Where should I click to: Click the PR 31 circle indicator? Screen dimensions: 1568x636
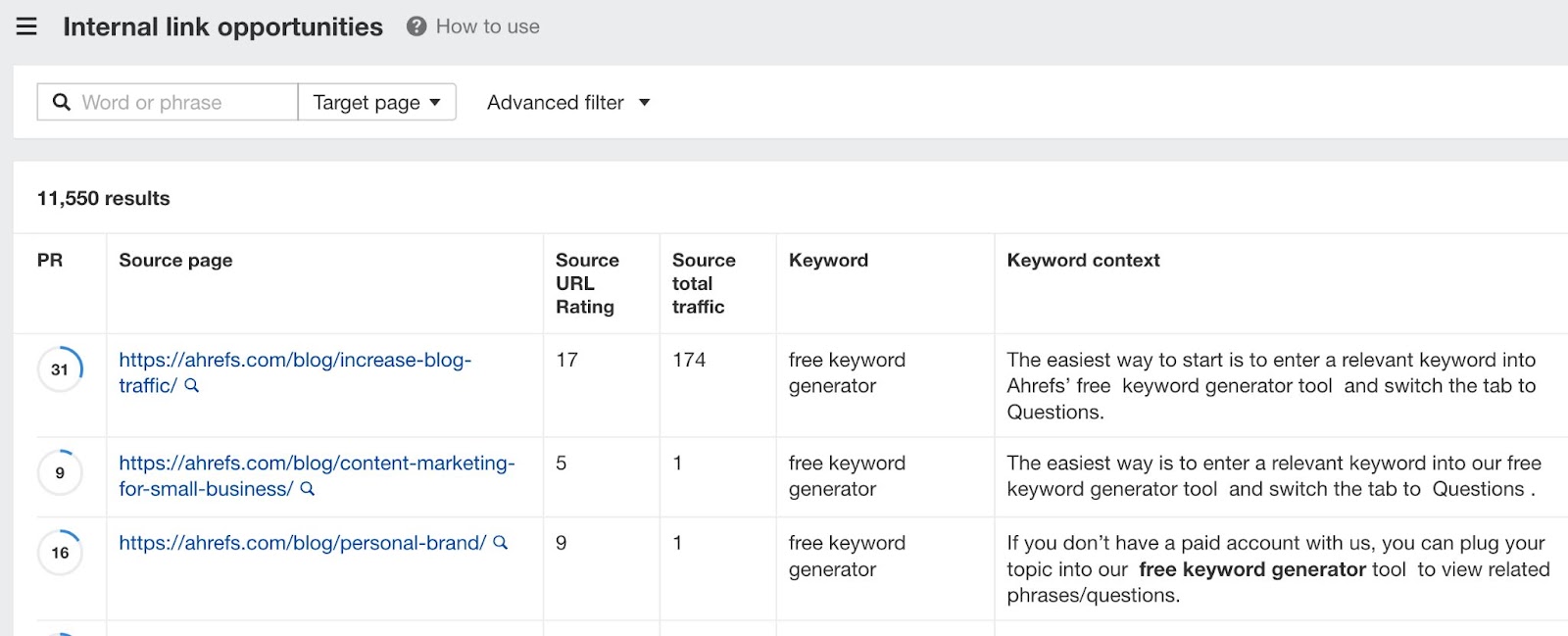click(60, 369)
